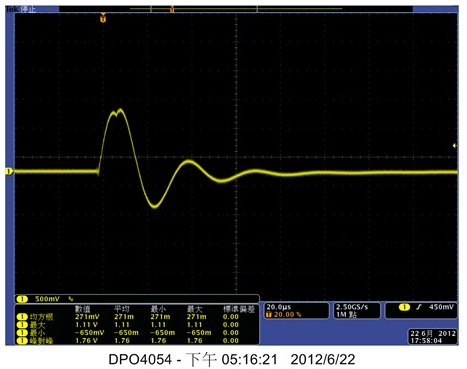Screen dimensions: 467x369
Task: Select the peak-to-peak measurement row badge
Action: (22, 341)
